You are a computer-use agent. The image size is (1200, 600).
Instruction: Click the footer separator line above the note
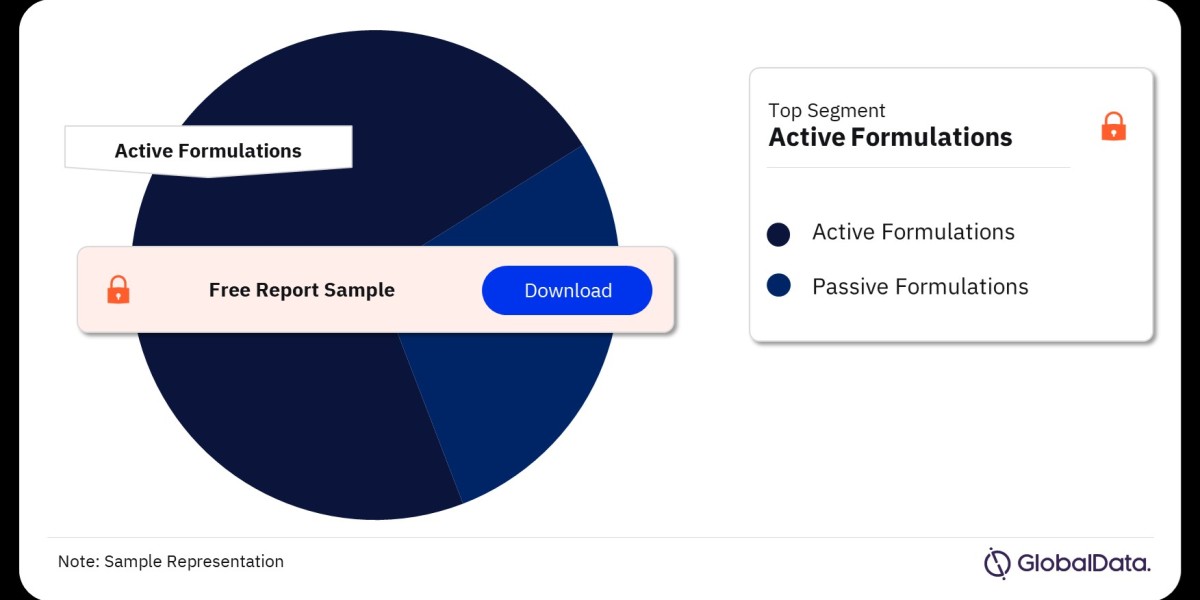click(x=600, y=538)
